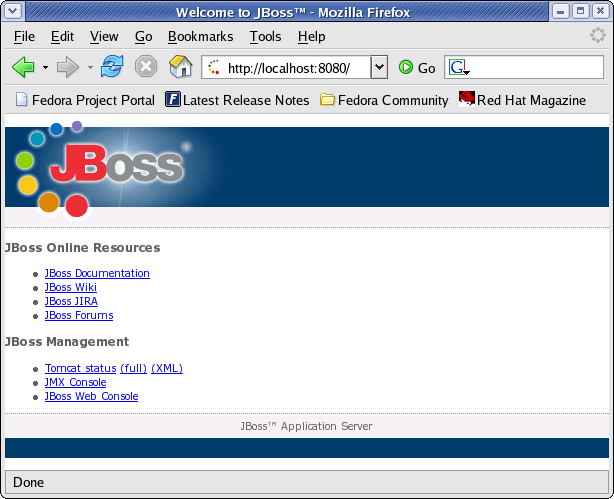Screen dimensions: 614x499
Task: Open the (full) Tomcat status link
Action: tap(134, 368)
